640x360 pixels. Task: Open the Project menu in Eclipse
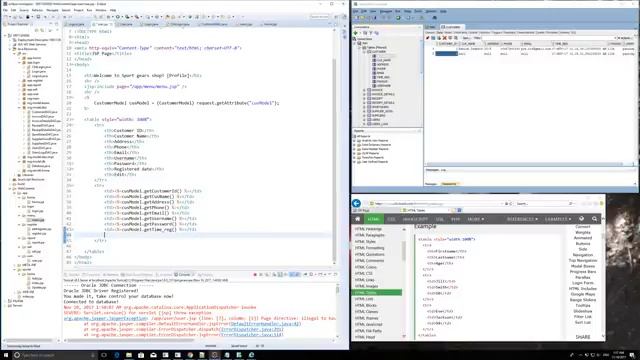pos(78,10)
